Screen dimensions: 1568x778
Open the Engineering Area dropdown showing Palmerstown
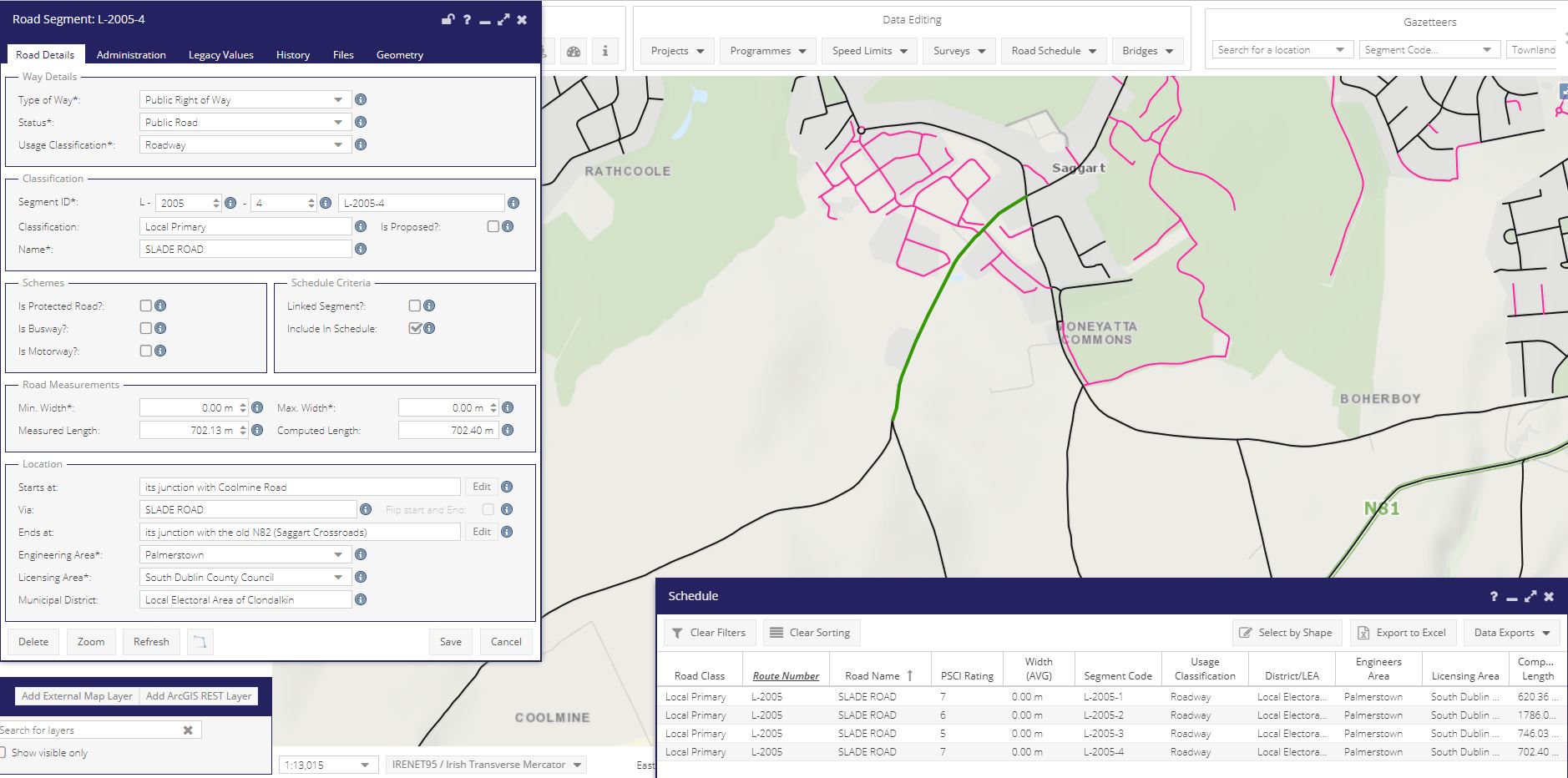[x=244, y=554]
